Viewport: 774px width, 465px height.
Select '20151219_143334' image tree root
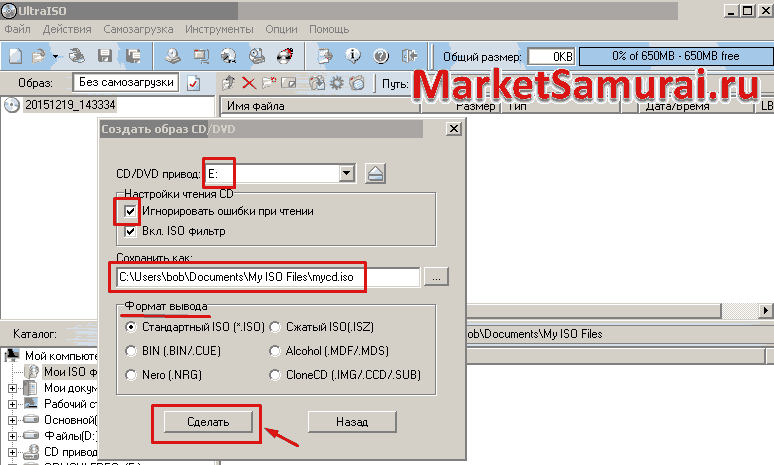coord(70,105)
